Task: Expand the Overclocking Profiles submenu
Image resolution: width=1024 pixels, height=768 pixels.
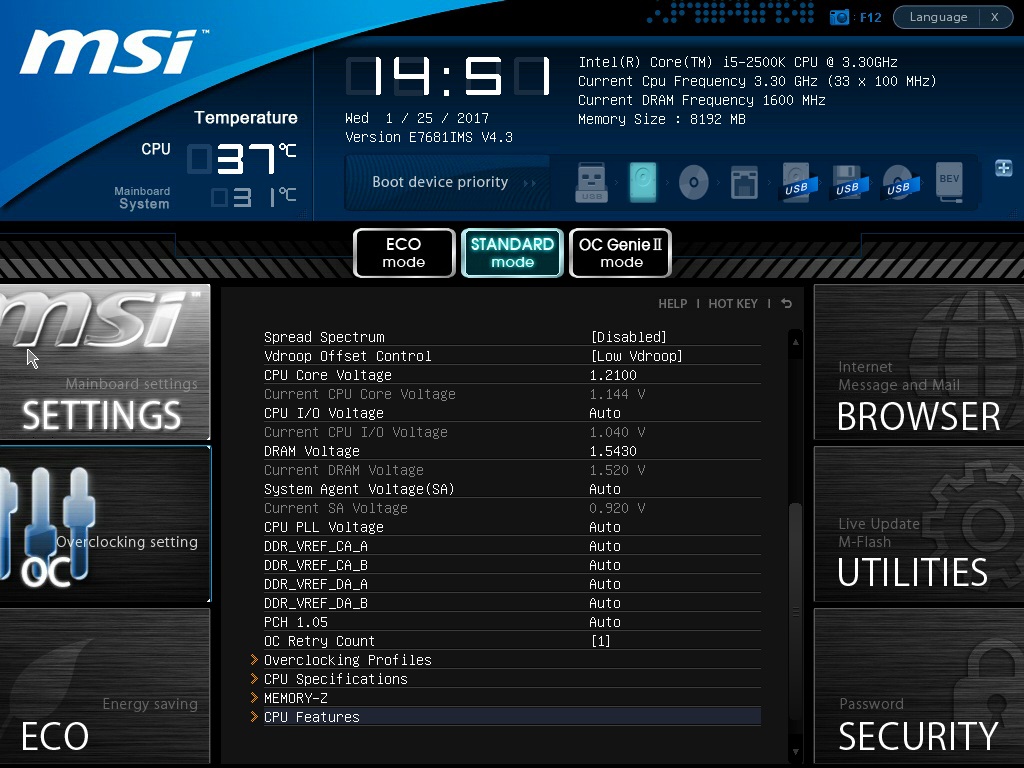Action: (505, 660)
